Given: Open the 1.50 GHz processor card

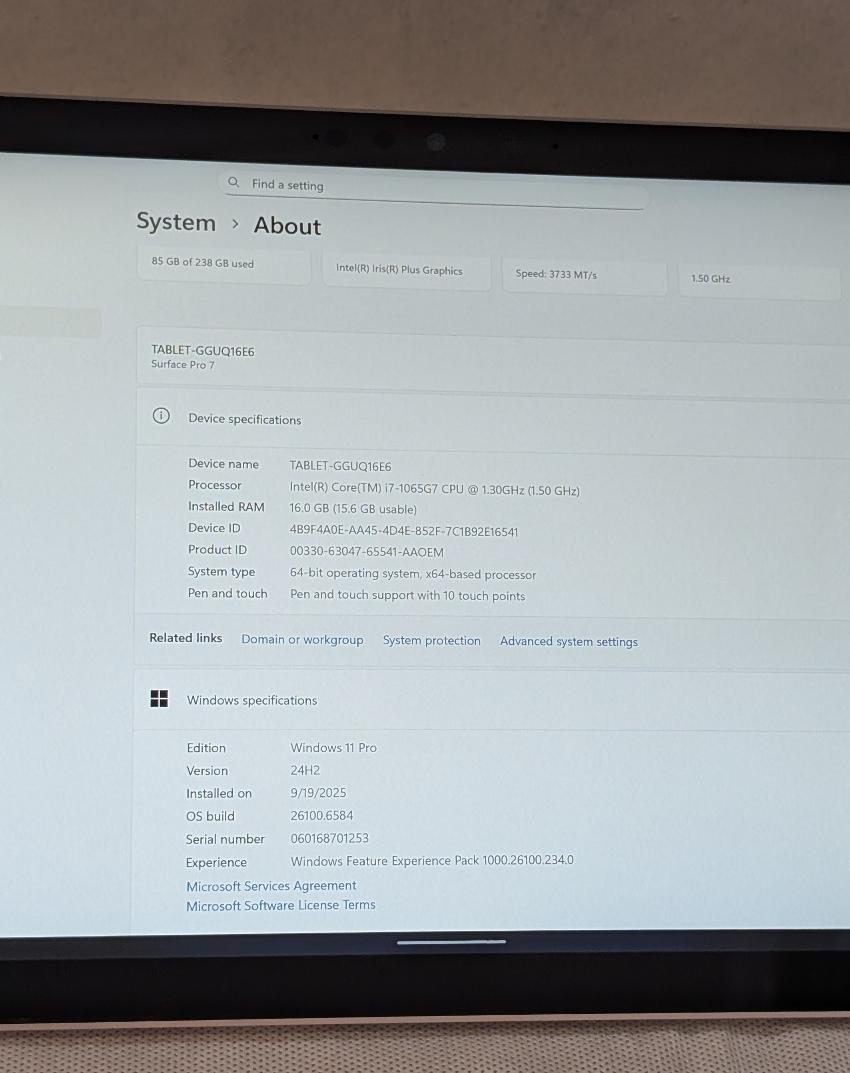Looking at the screenshot, I should (759, 280).
